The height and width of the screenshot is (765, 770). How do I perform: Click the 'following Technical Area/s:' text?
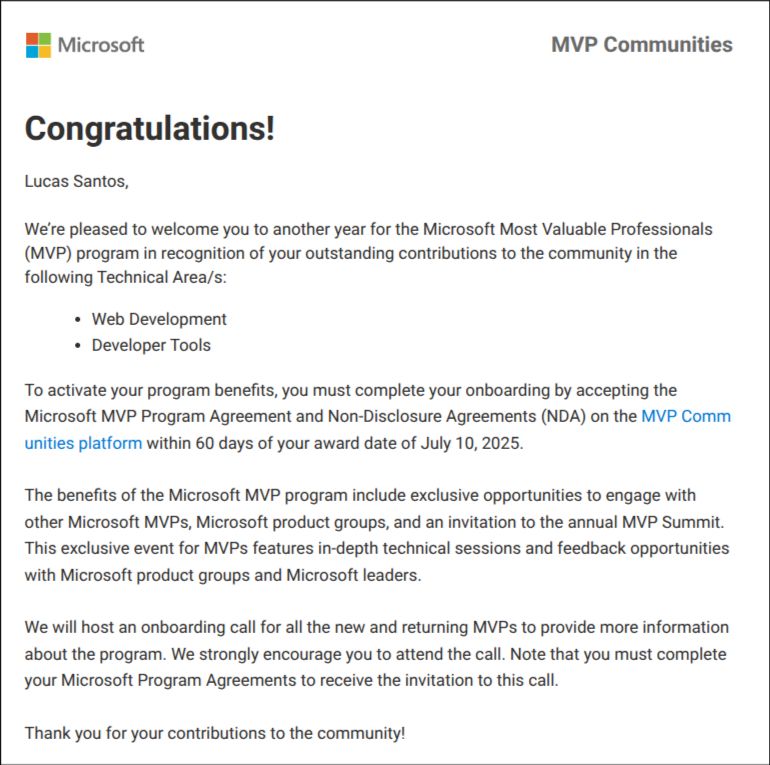tap(126, 277)
